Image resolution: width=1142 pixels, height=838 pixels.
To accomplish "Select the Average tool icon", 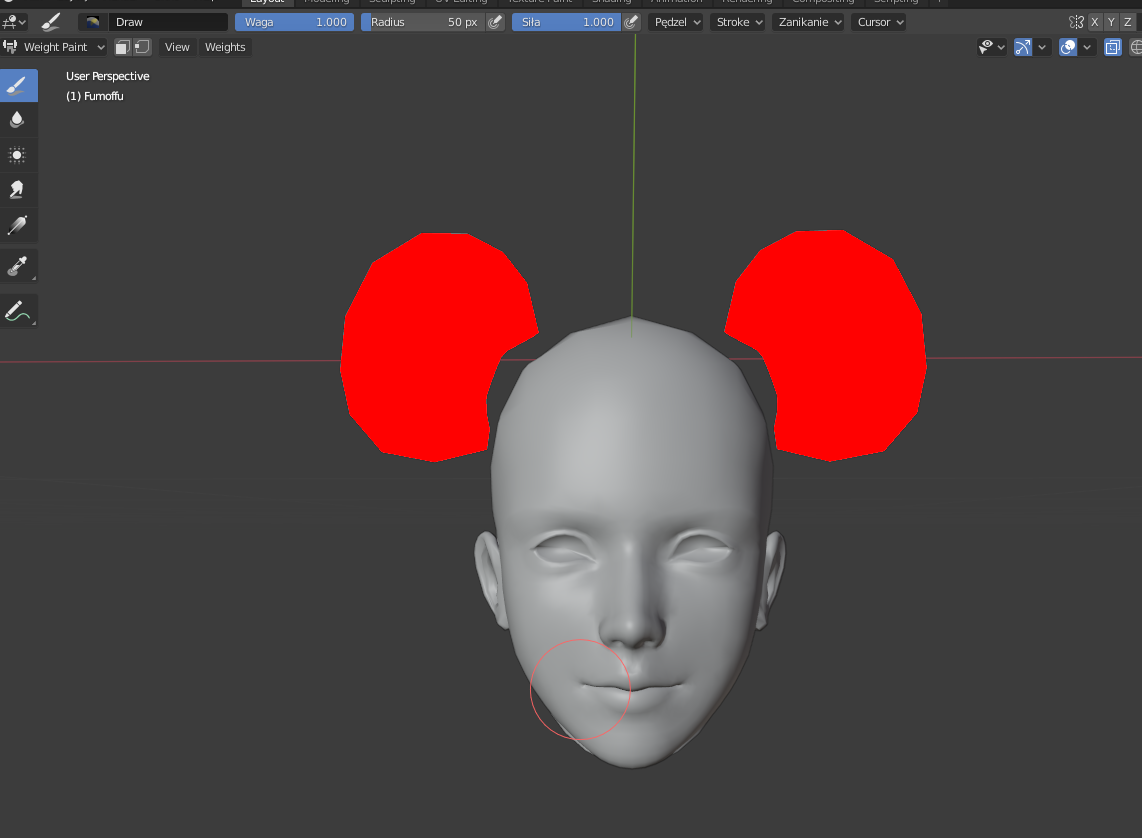I will (x=17, y=154).
